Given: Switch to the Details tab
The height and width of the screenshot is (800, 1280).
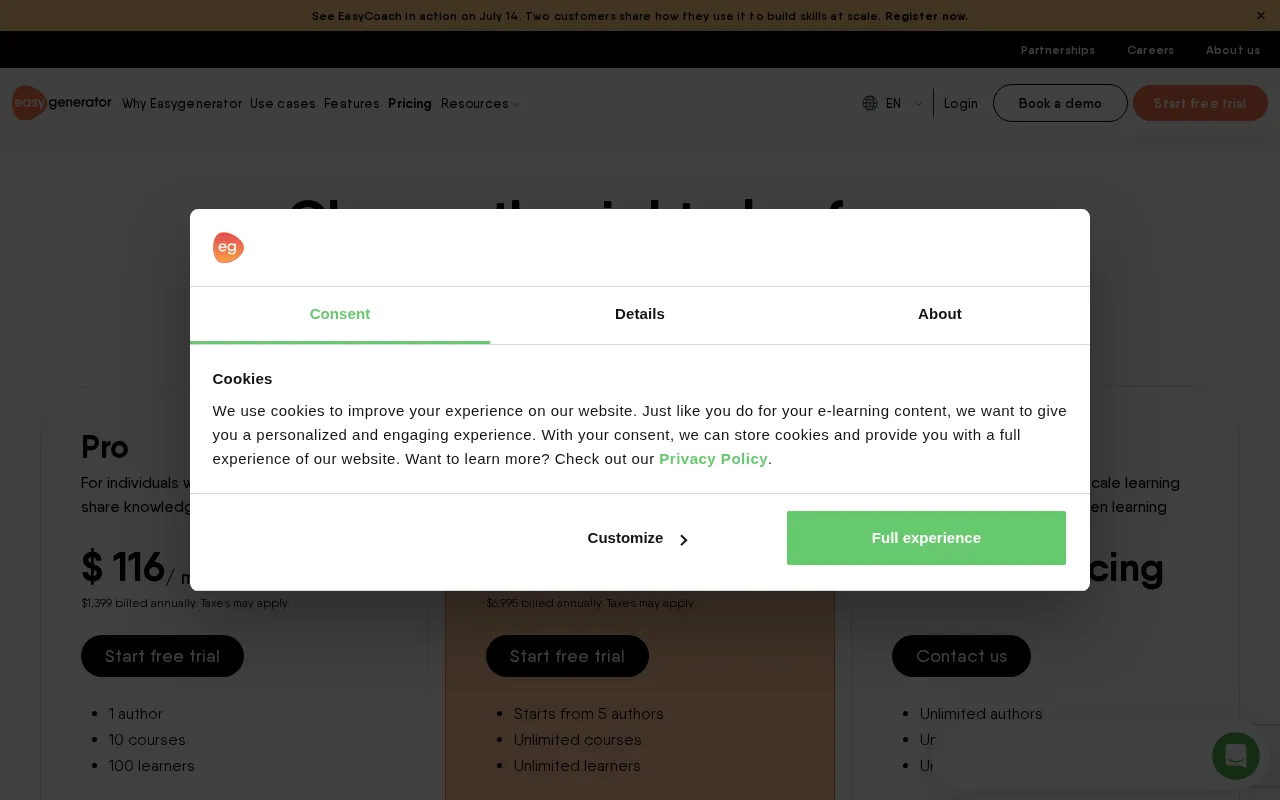Looking at the screenshot, I should point(640,314).
